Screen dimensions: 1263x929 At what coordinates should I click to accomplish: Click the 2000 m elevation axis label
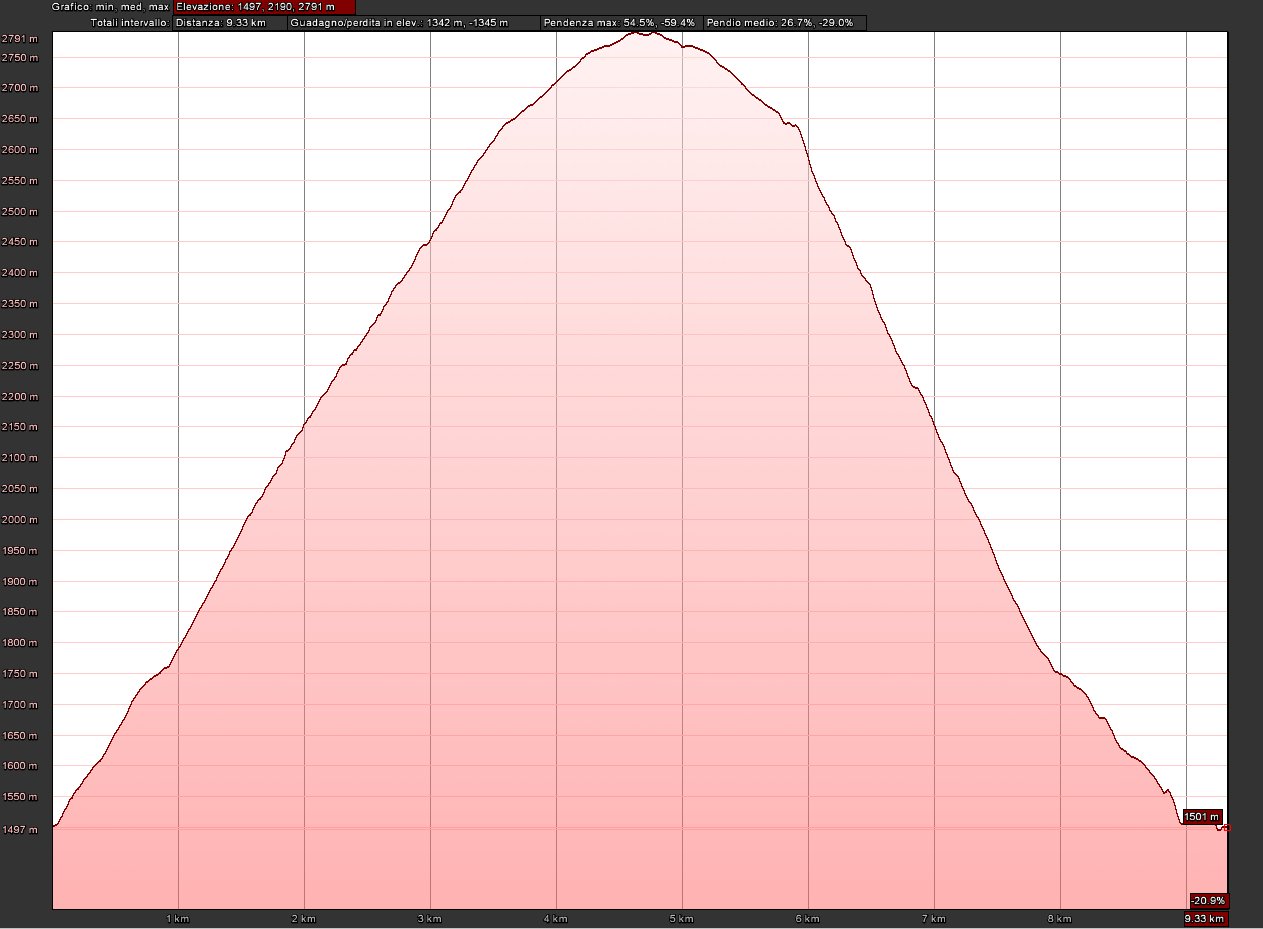[x=20, y=520]
